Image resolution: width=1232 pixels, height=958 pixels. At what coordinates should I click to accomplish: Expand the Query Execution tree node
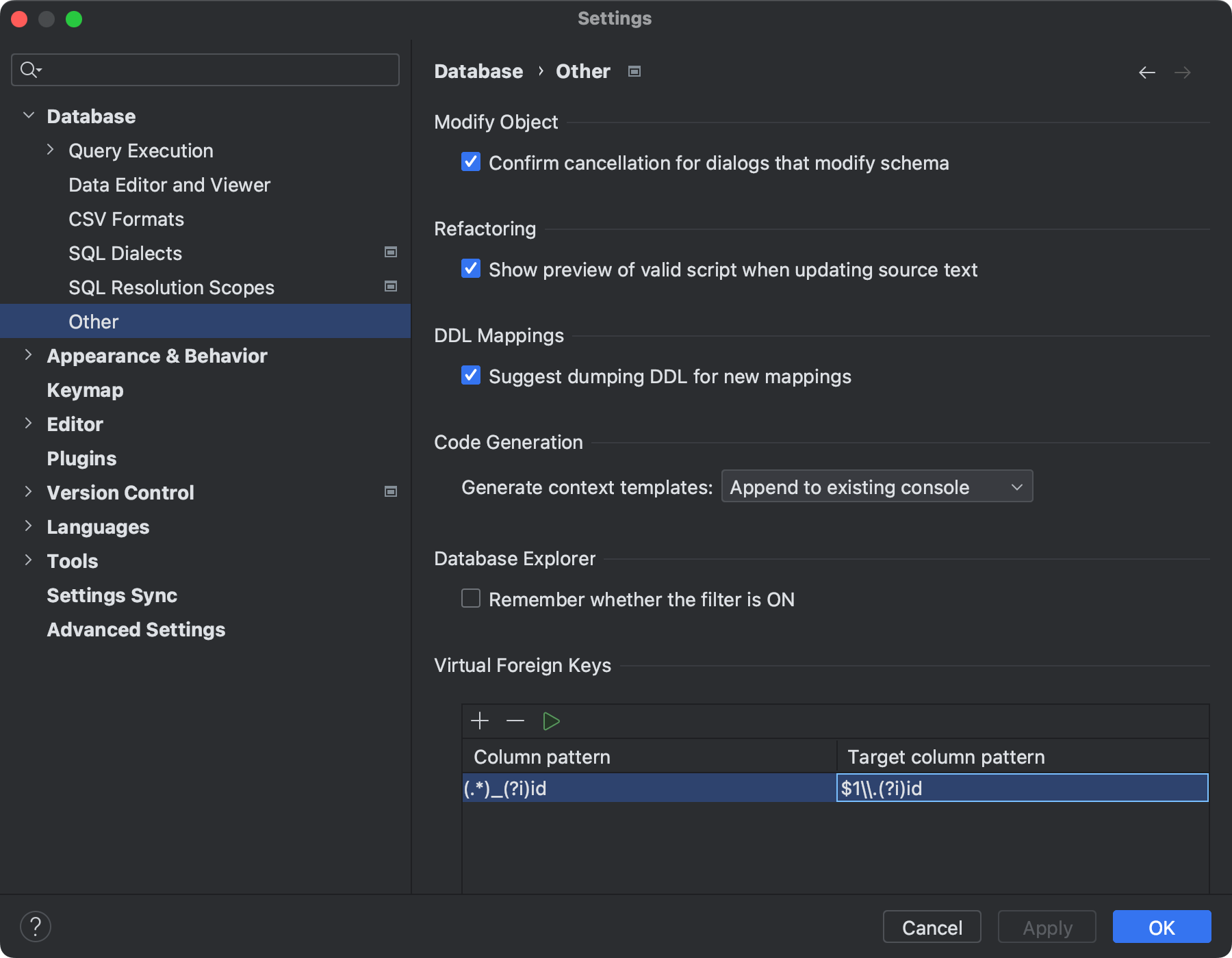coord(50,150)
